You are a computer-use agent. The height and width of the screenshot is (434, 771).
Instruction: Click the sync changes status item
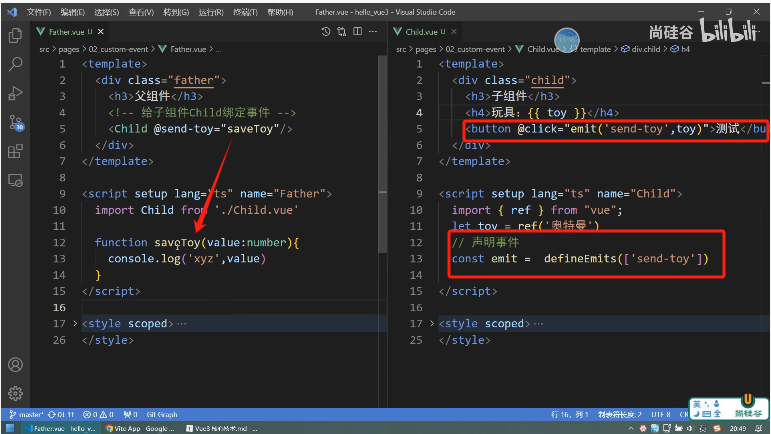coord(61,414)
